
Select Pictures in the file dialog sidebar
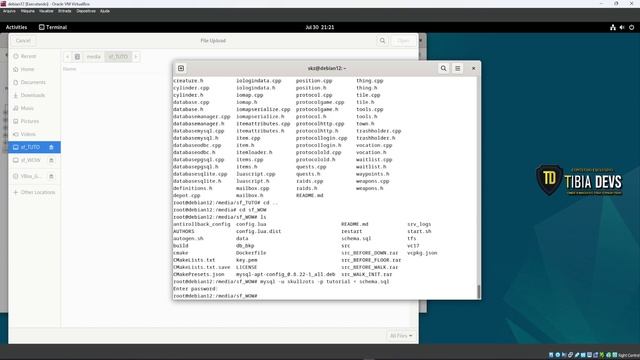tap(34, 121)
